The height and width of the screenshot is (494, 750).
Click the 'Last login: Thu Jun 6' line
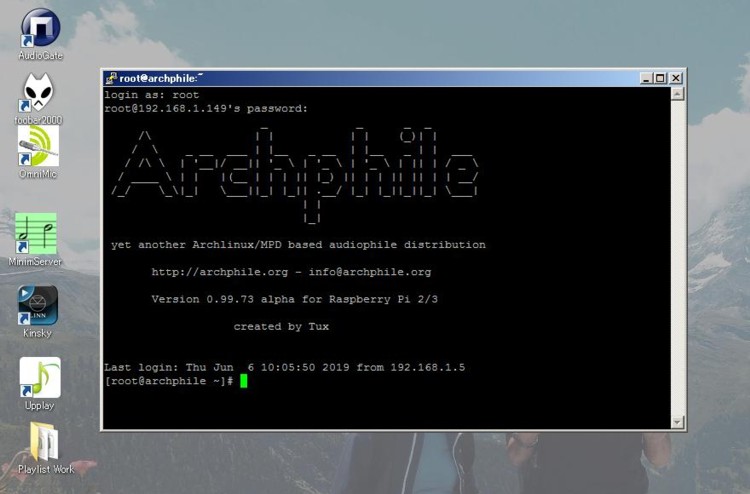pos(285,368)
